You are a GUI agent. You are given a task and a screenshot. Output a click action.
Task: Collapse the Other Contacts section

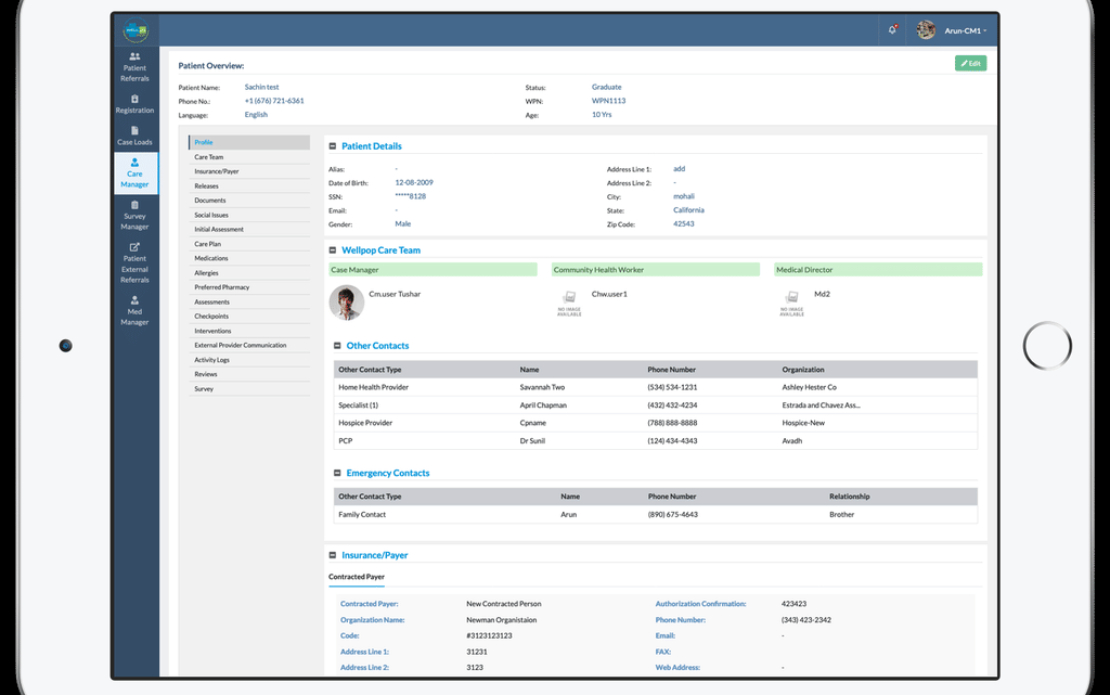point(337,346)
